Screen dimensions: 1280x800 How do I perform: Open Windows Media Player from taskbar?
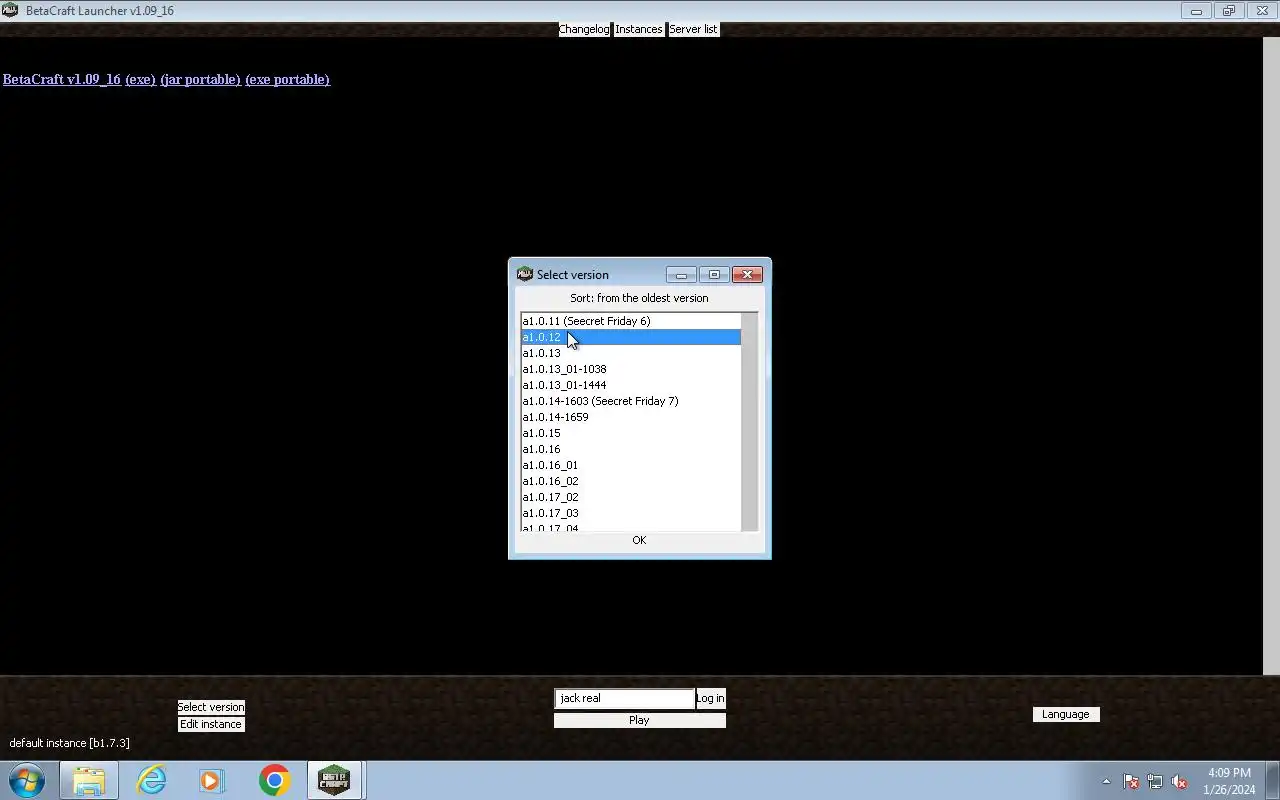(212, 780)
